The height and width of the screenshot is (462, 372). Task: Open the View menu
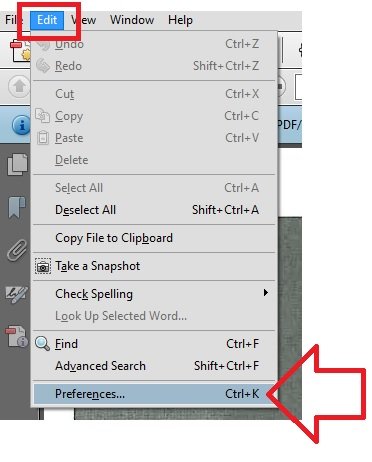pos(84,20)
